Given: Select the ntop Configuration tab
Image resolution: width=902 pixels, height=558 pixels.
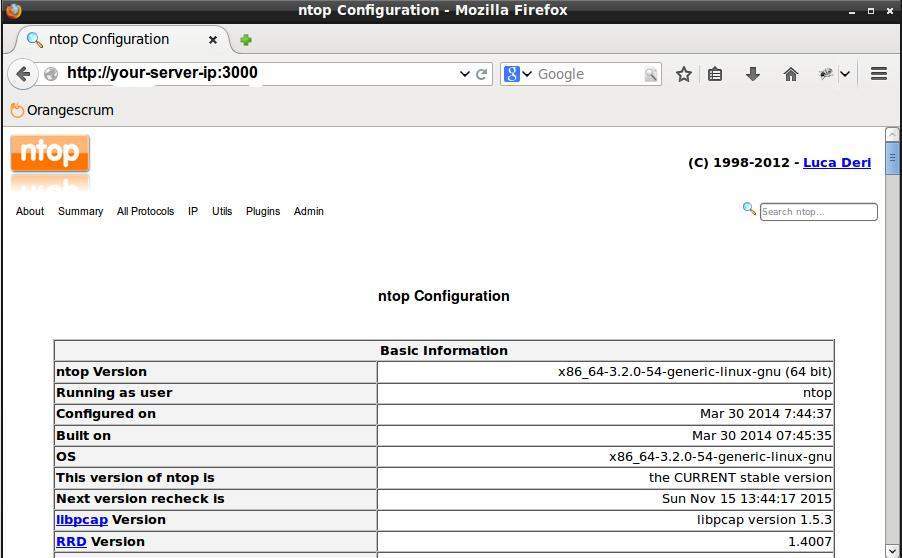Looking at the screenshot, I should [118, 40].
